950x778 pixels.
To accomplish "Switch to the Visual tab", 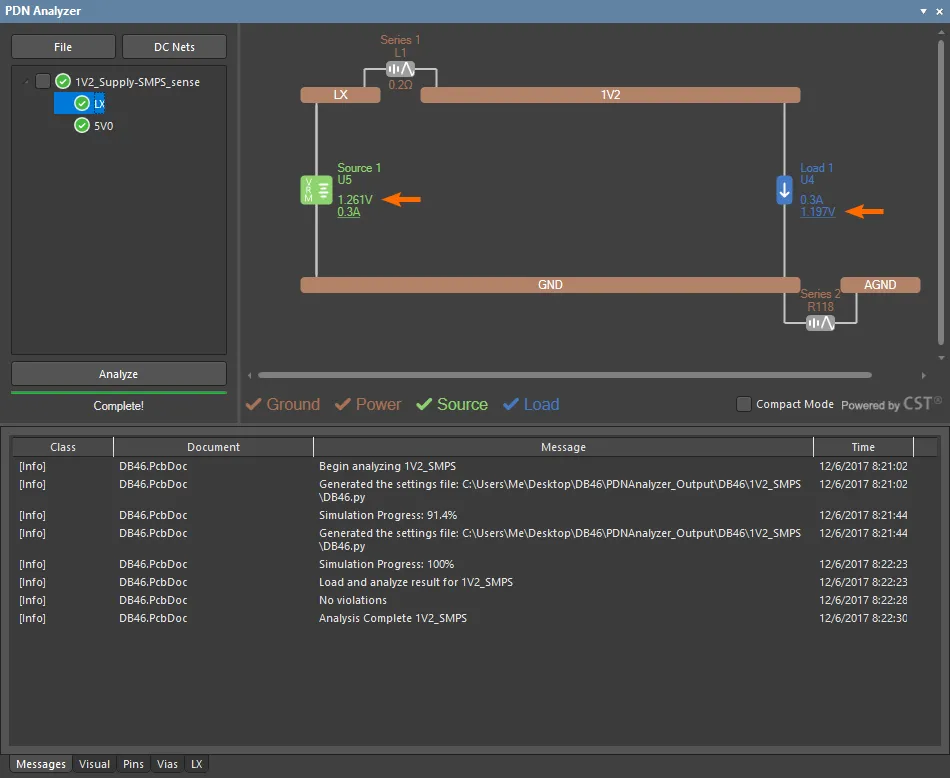I will click(x=95, y=764).
